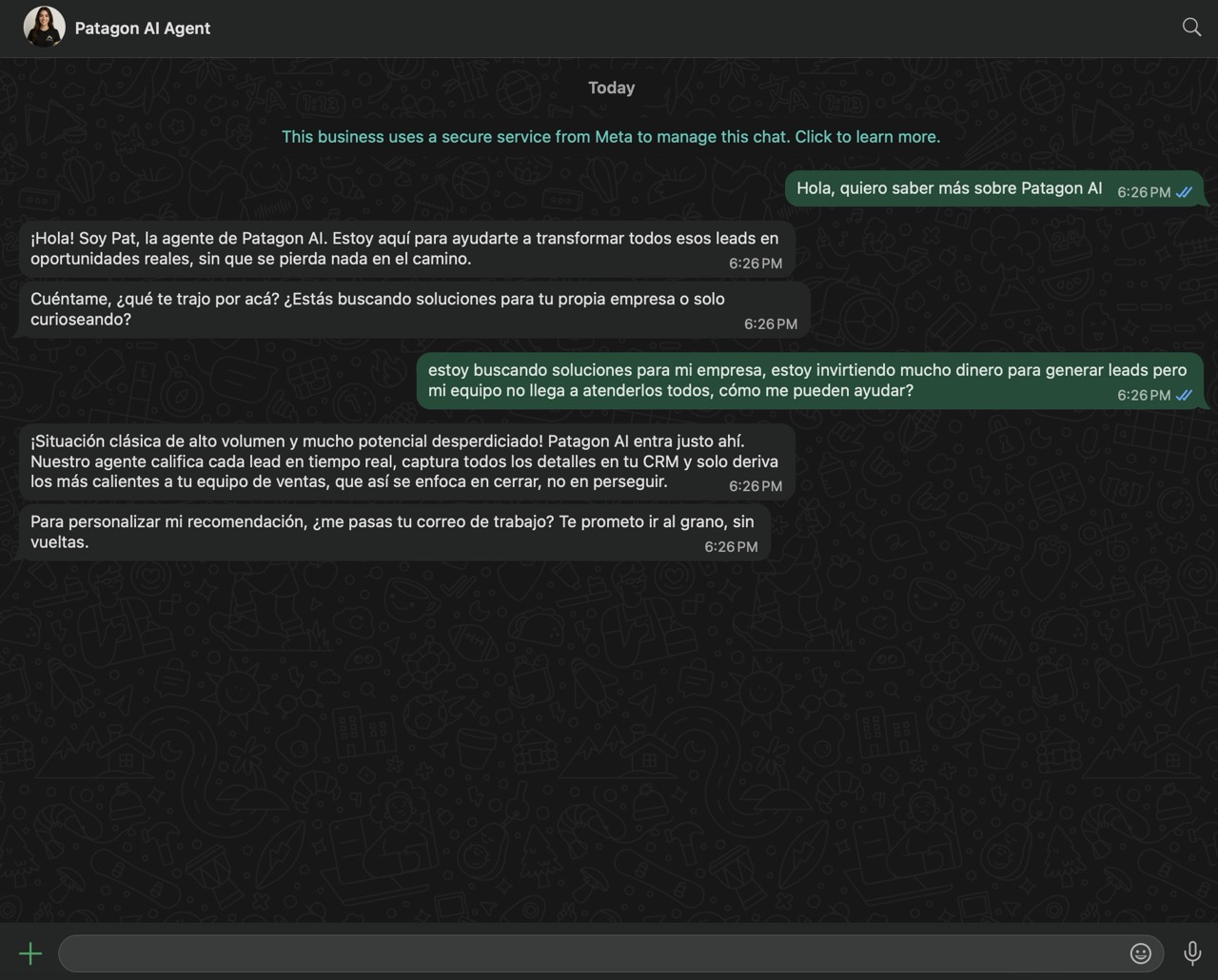The height and width of the screenshot is (980, 1218).
Task: Click the 6:26 PM timestamp on 'Para personalizar' message
Action: point(731,547)
